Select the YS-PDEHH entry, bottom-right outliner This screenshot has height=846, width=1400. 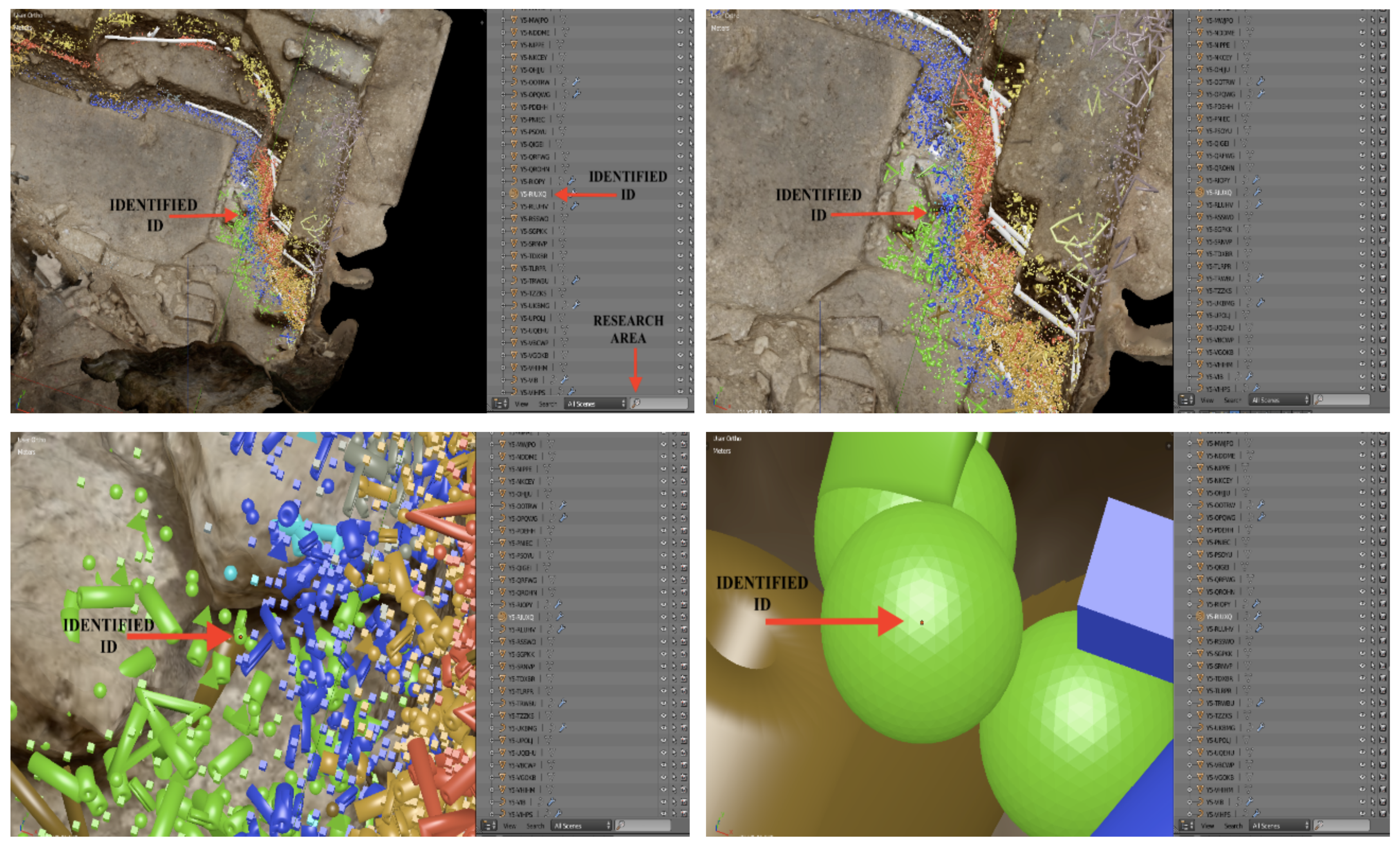1219,530
